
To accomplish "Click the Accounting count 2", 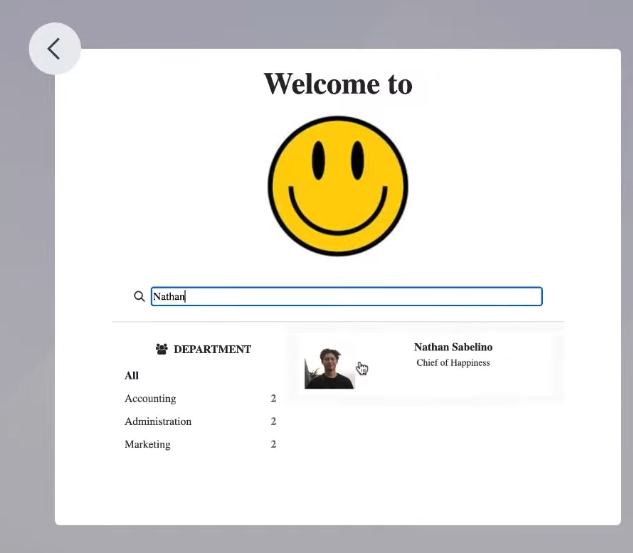I will tap(273, 398).
